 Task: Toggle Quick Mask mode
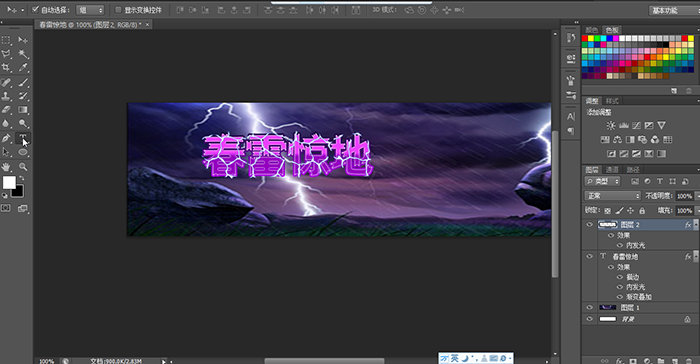[x=6, y=209]
